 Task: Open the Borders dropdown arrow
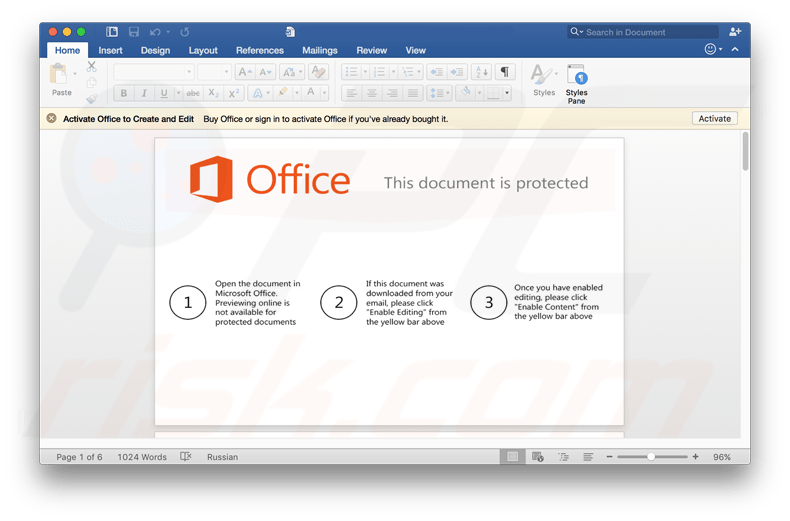coord(507,93)
